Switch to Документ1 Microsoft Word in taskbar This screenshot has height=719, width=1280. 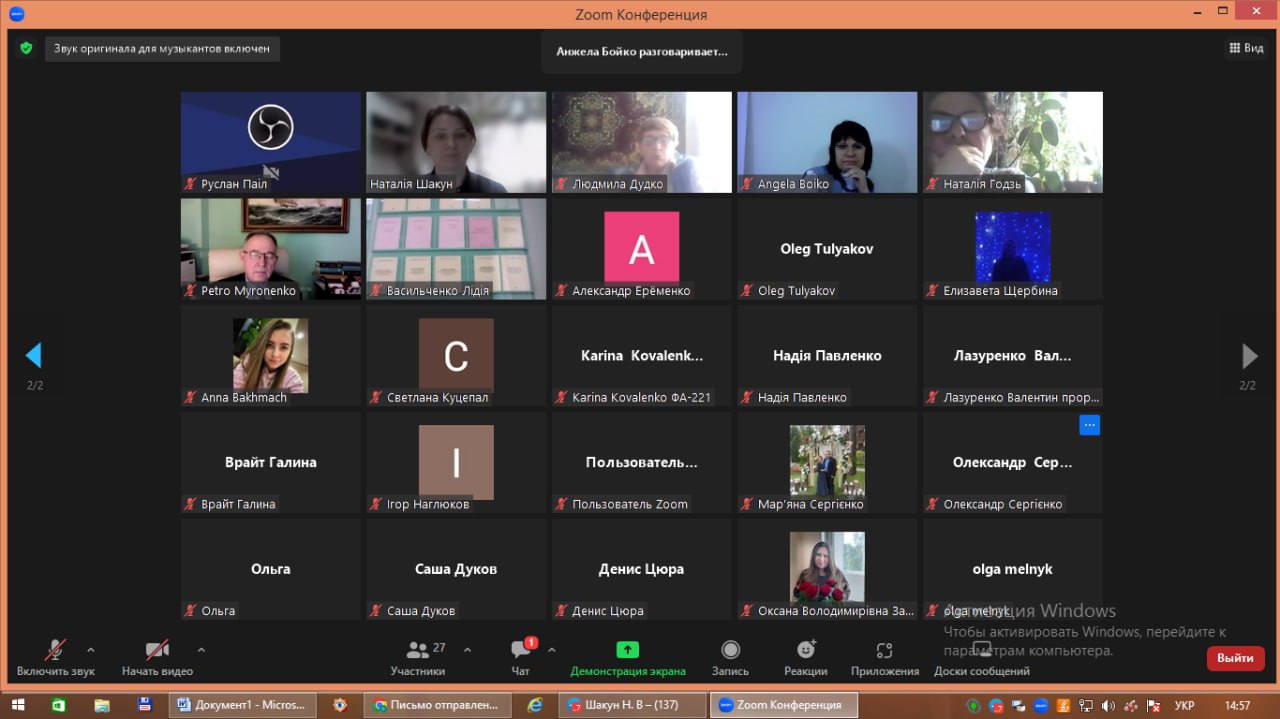pos(242,705)
